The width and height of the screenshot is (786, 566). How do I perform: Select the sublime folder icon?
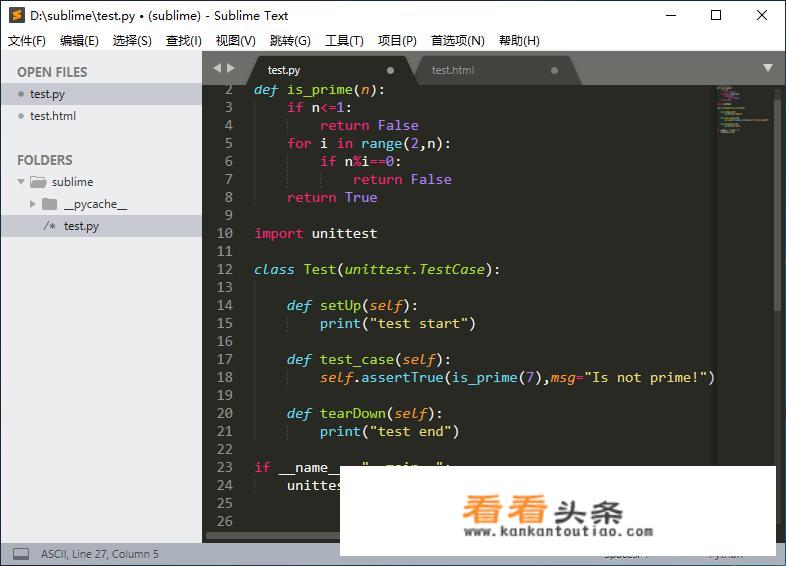click(x=38, y=181)
